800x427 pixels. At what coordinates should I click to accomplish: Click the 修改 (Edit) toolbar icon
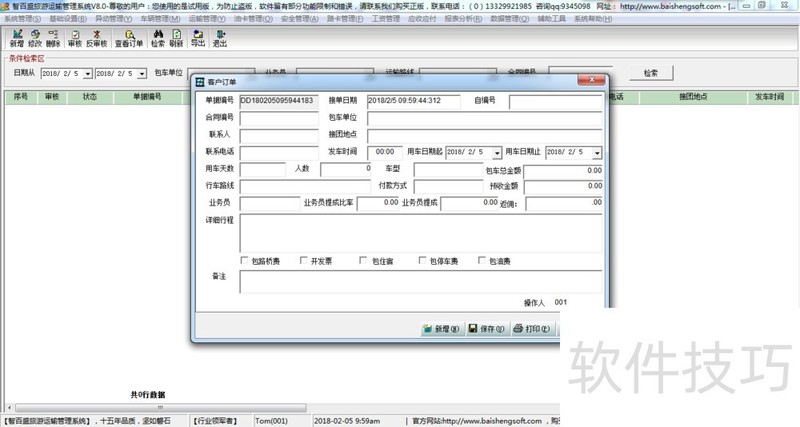(36, 39)
